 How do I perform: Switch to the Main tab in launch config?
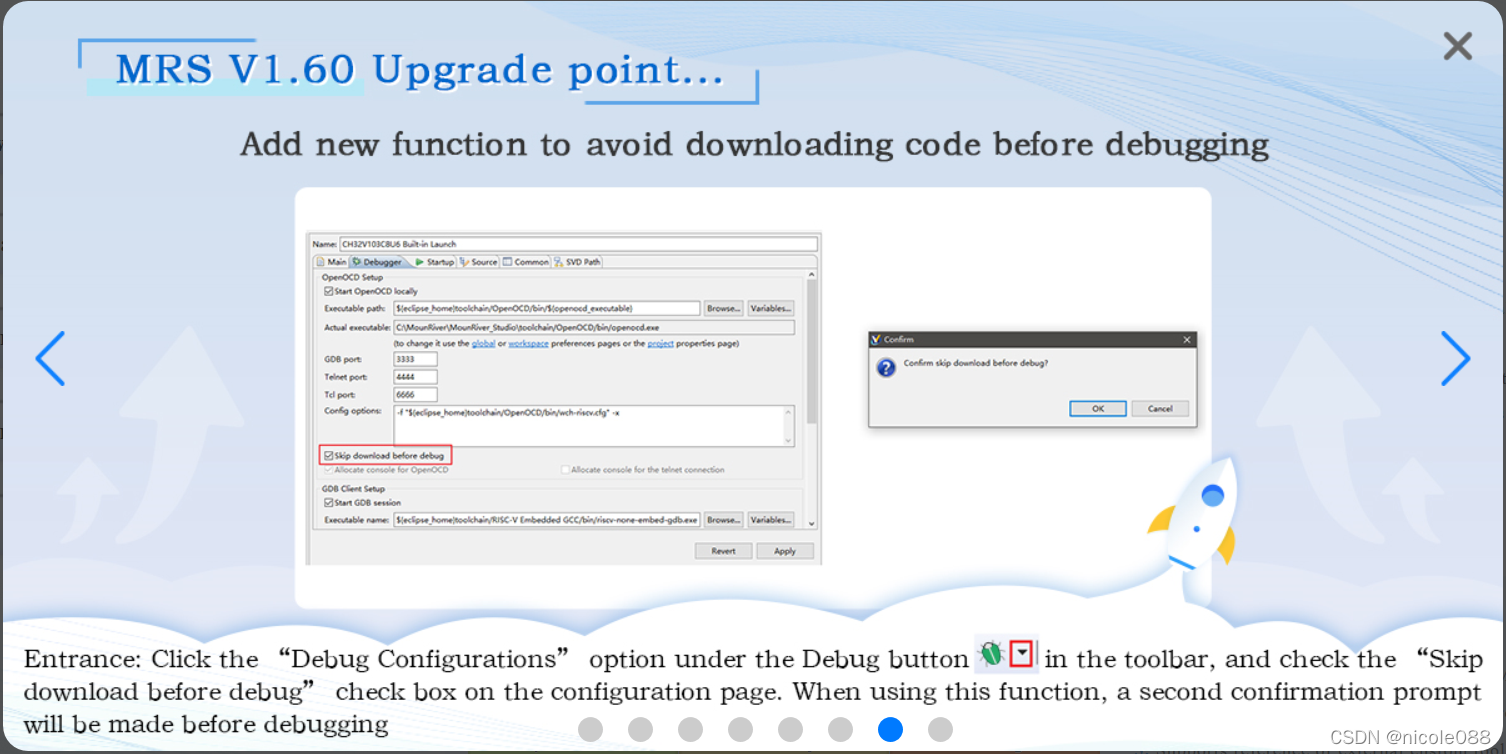[331, 262]
